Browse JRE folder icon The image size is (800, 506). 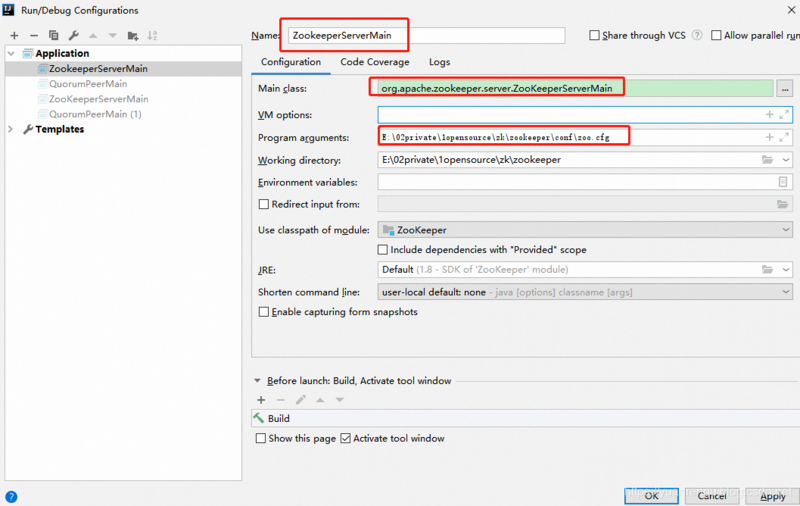tap(767, 269)
